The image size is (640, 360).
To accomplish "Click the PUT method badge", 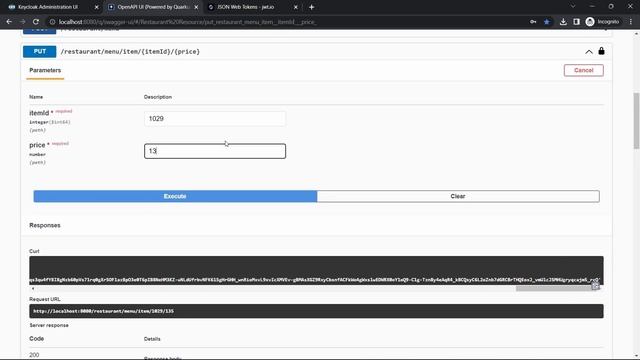I will tap(40, 51).
